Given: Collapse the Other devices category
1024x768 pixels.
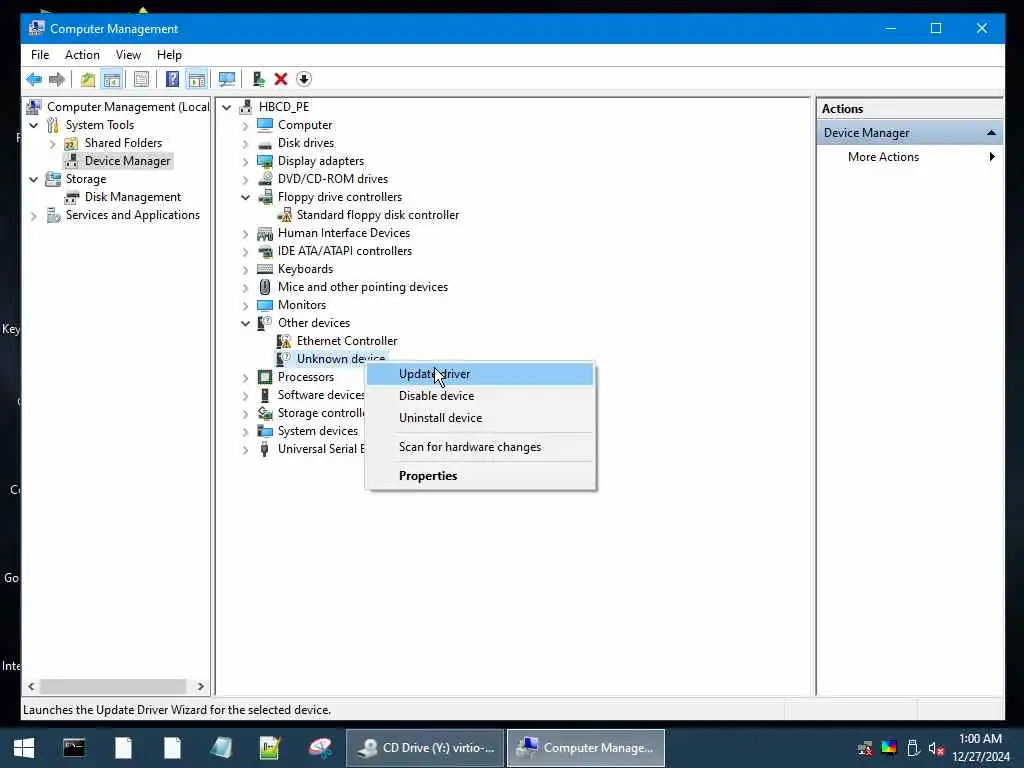Looking at the screenshot, I should (x=246, y=323).
